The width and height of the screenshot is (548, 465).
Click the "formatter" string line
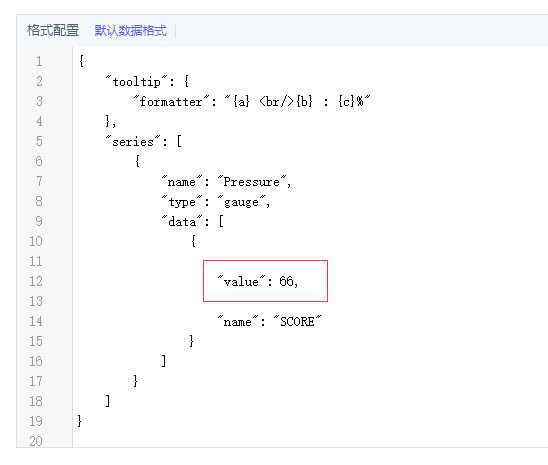coord(252,102)
